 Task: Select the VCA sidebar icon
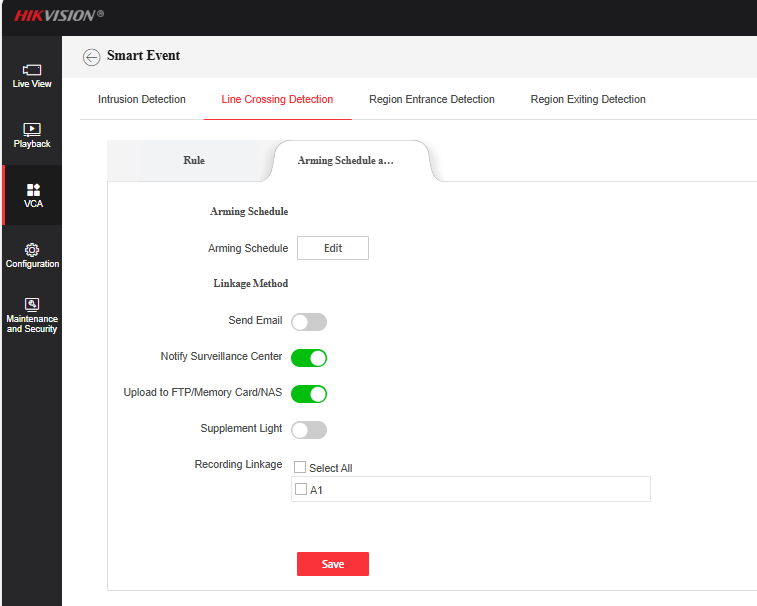(x=32, y=195)
